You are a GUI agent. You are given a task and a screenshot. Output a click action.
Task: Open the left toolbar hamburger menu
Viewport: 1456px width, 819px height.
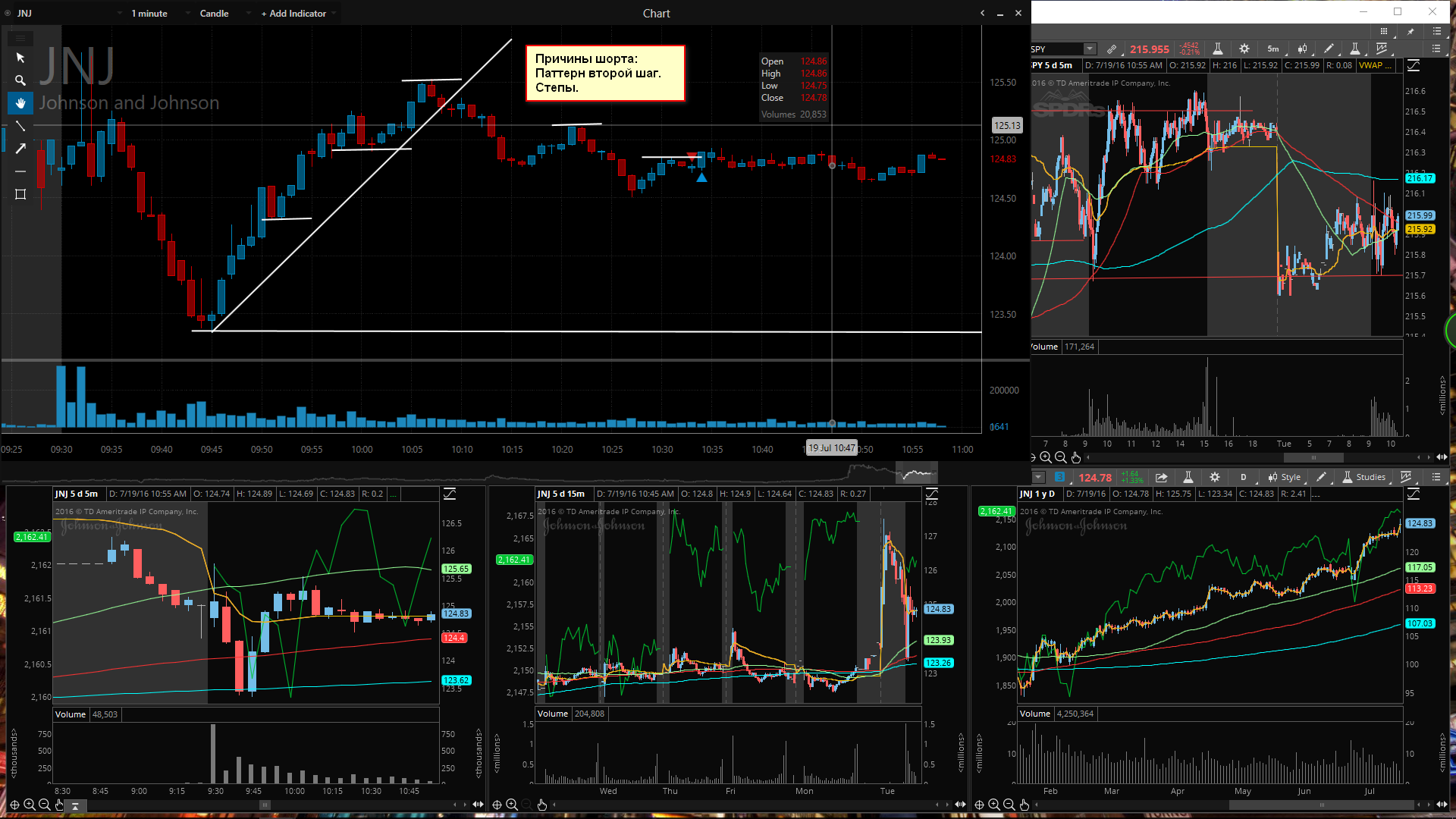click(20, 37)
